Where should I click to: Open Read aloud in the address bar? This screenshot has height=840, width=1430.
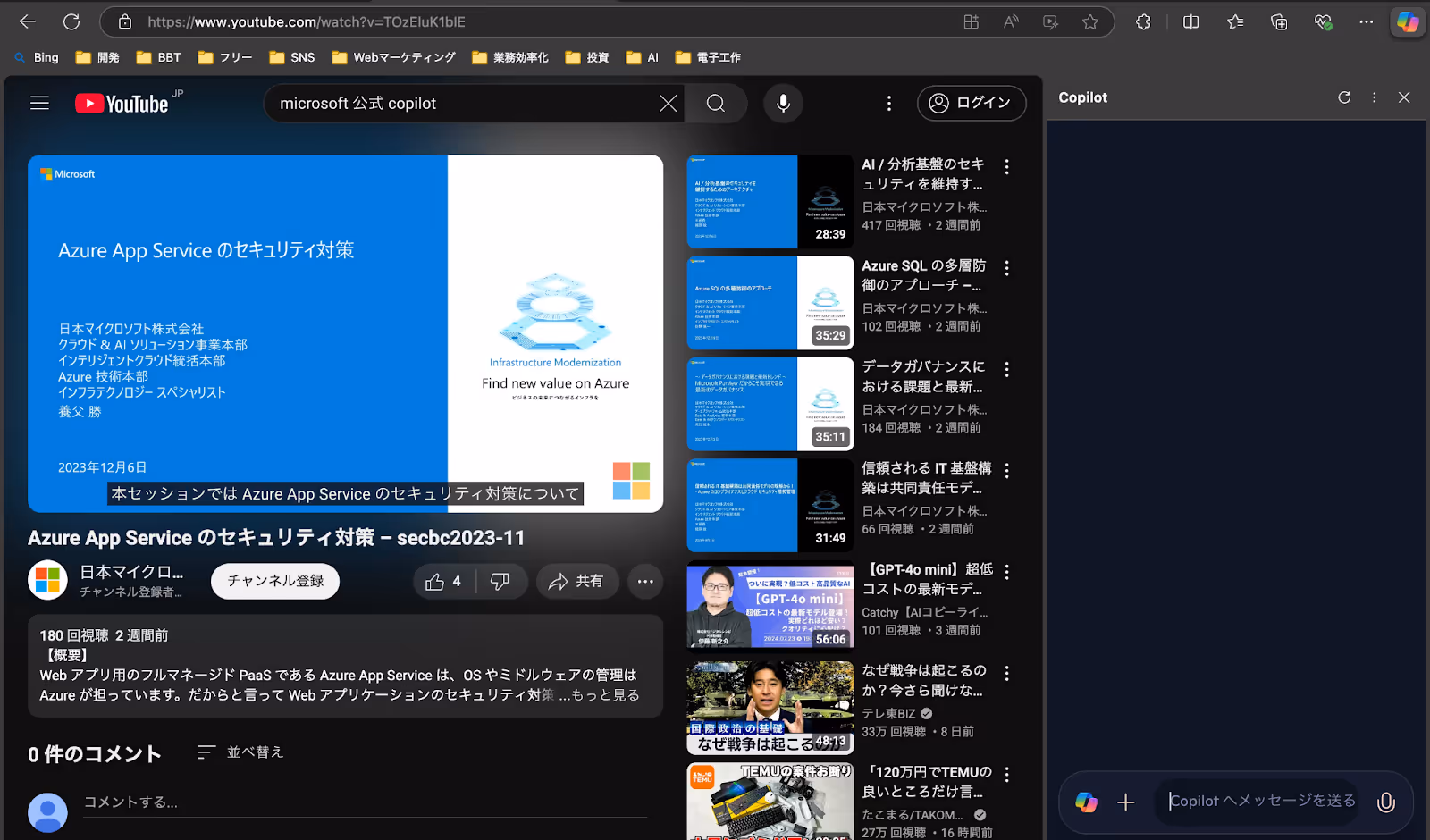(x=1011, y=21)
